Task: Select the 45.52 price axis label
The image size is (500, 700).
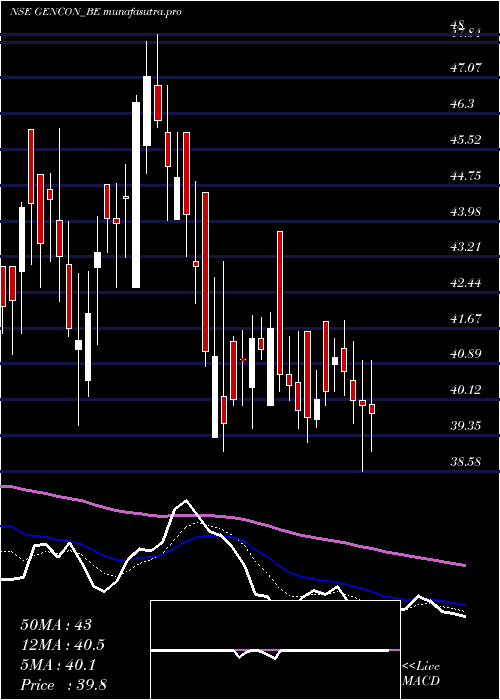Action: tap(466, 139)
